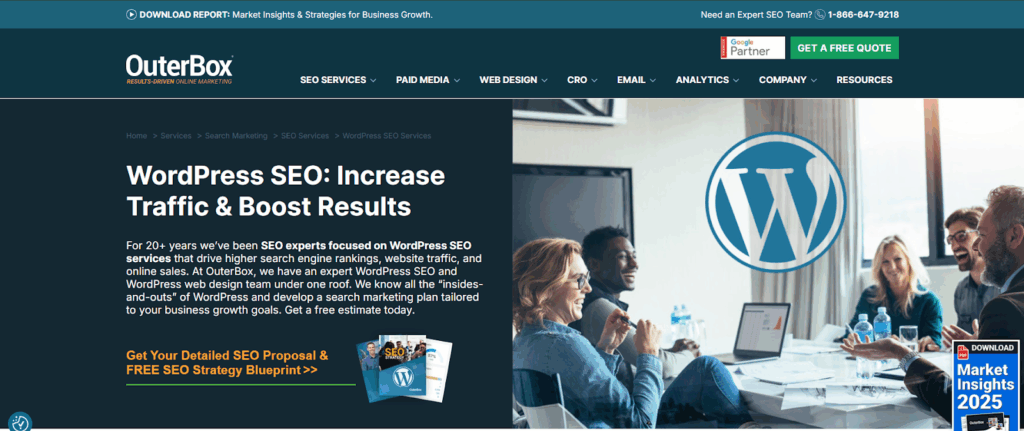
Task: Open the Company navigation menu
Action: pos(788,80)
